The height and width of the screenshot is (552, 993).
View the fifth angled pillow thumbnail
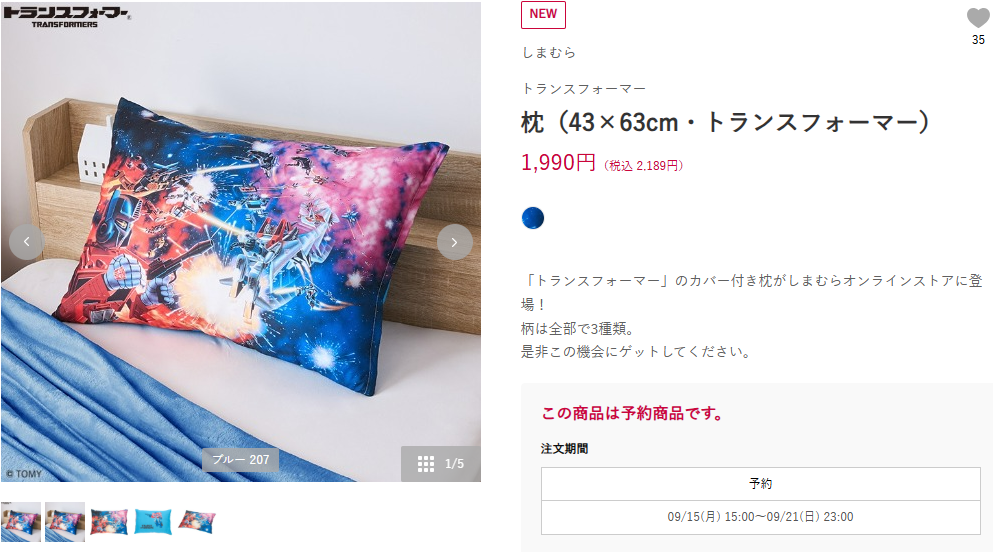(x=197, y=522)
